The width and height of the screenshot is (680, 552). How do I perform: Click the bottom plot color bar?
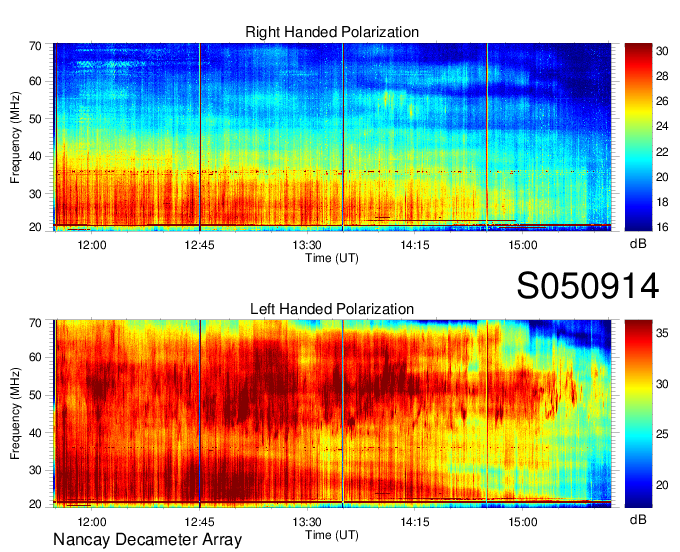pyautogui.click(x=638, y=414)
